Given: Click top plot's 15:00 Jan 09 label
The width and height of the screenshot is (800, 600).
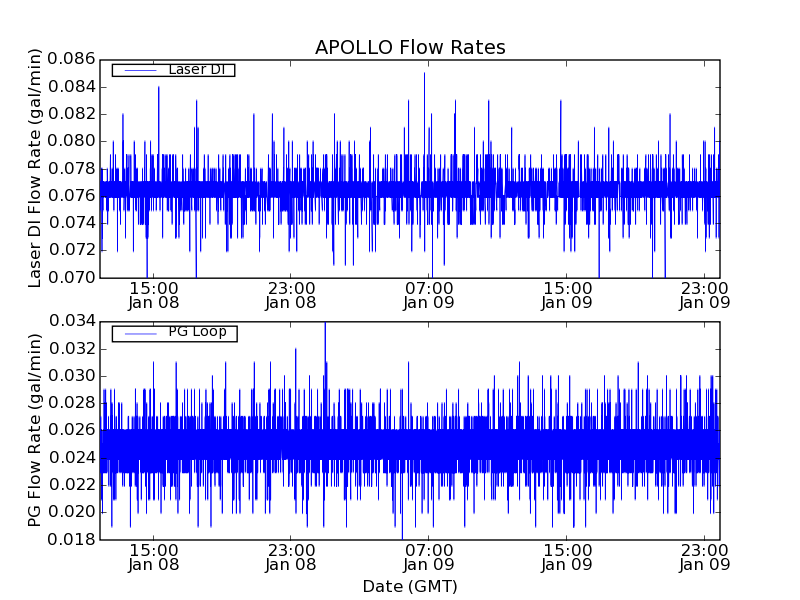Looking at the screenshot, I should (567, 295).
